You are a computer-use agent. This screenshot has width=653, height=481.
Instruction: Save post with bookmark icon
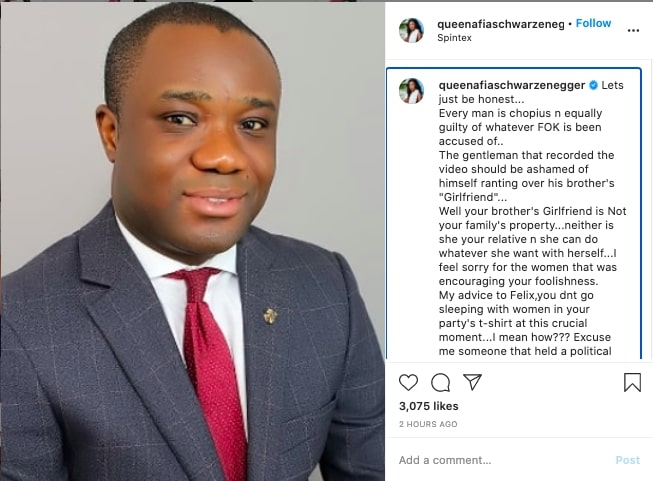pos(632,382)
